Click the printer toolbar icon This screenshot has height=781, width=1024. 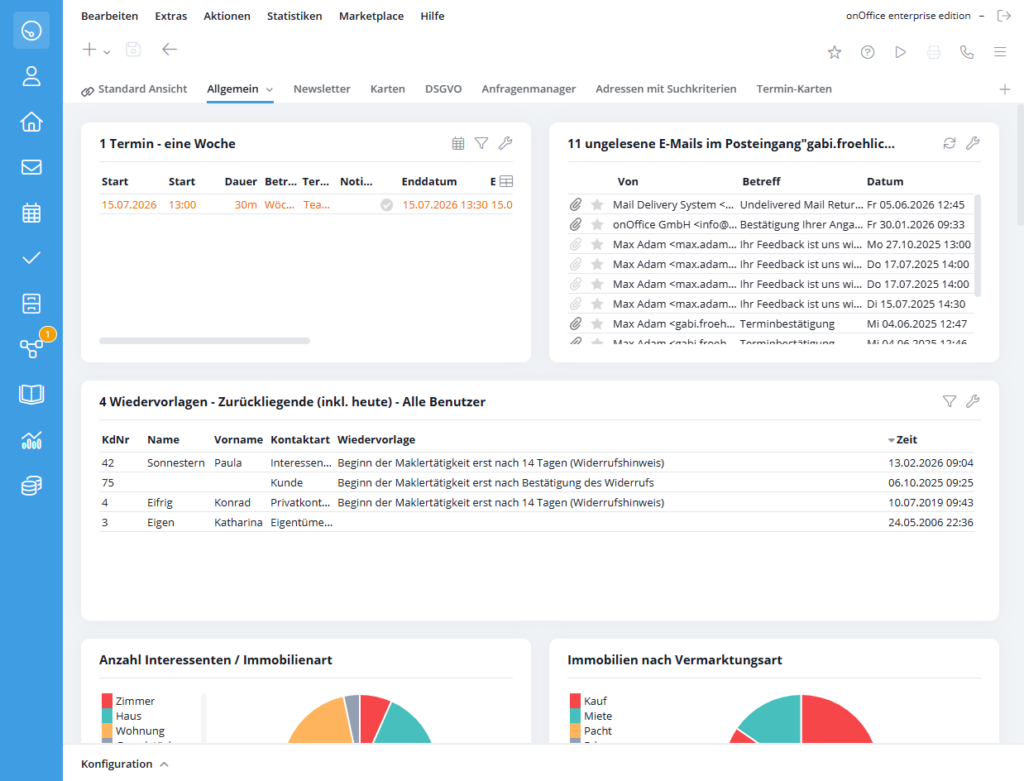tap(934, 52)
